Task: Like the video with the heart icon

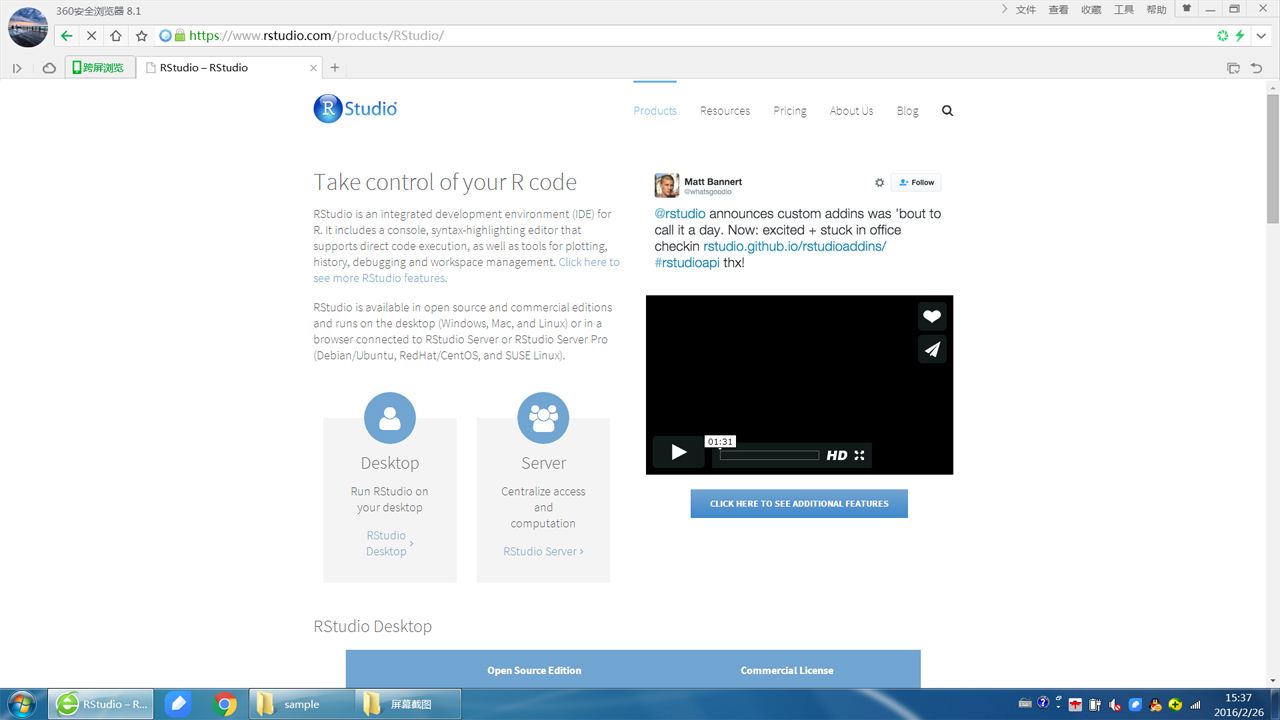Action: pos(932,316)
